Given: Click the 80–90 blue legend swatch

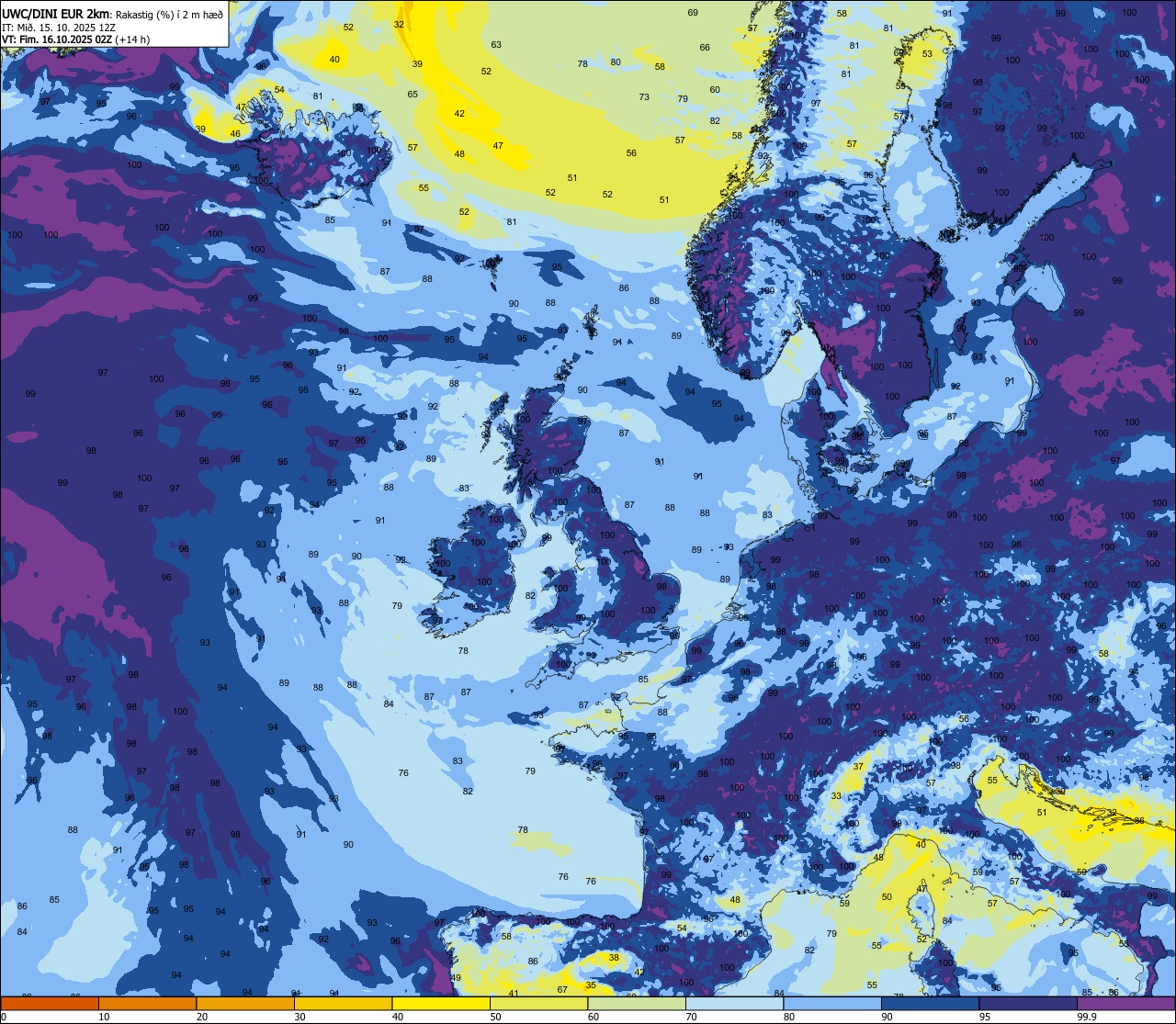Looking at the screenshot, I should click(832, 1003).
